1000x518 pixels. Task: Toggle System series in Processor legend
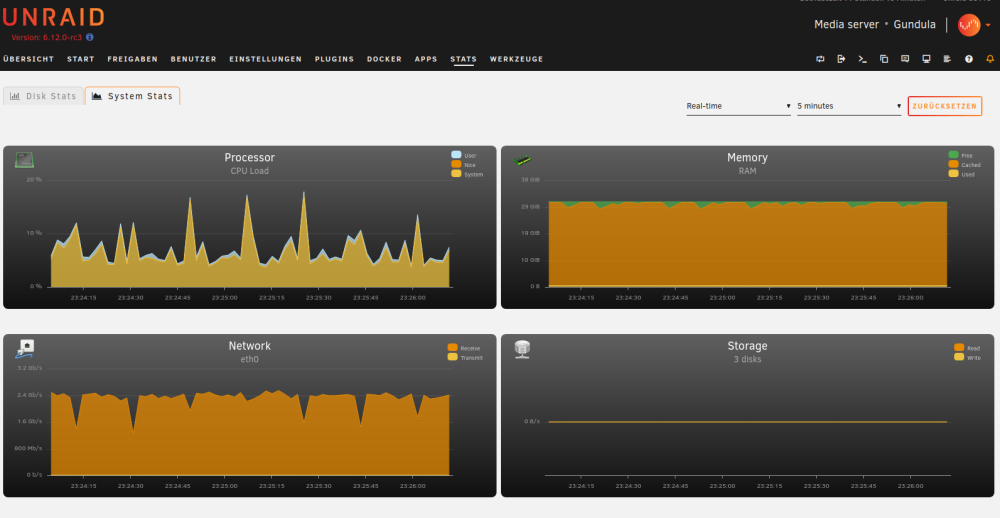pyautogui.click(x=467, y=174)
